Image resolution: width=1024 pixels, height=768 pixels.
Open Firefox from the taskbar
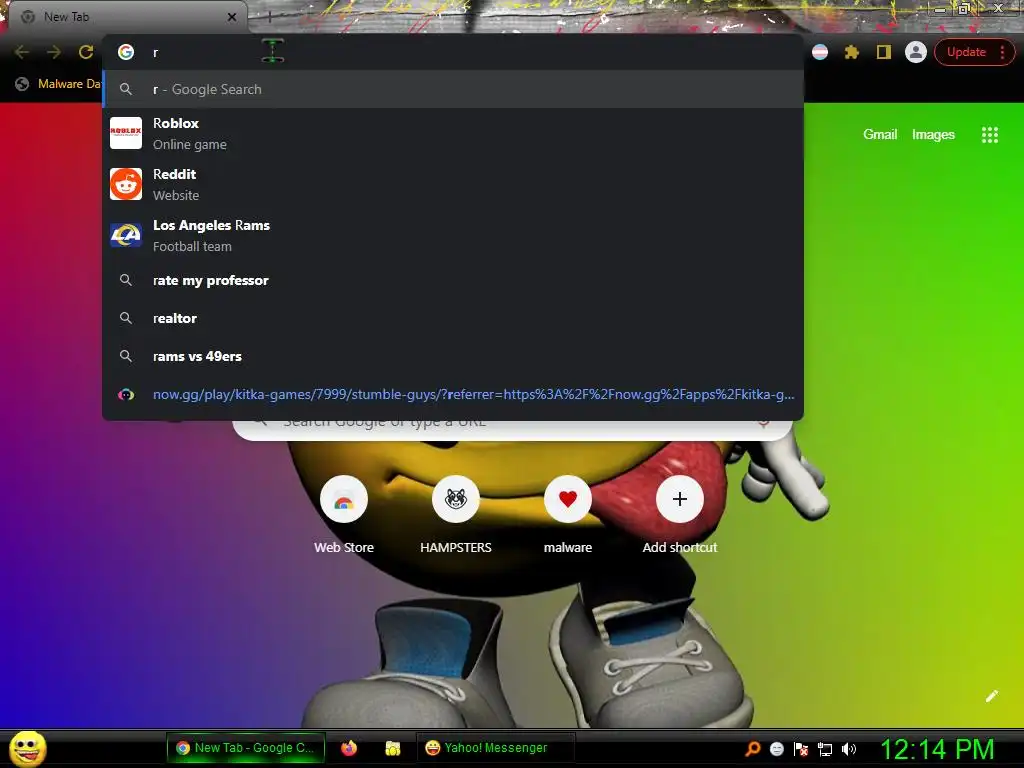point(349,748)
